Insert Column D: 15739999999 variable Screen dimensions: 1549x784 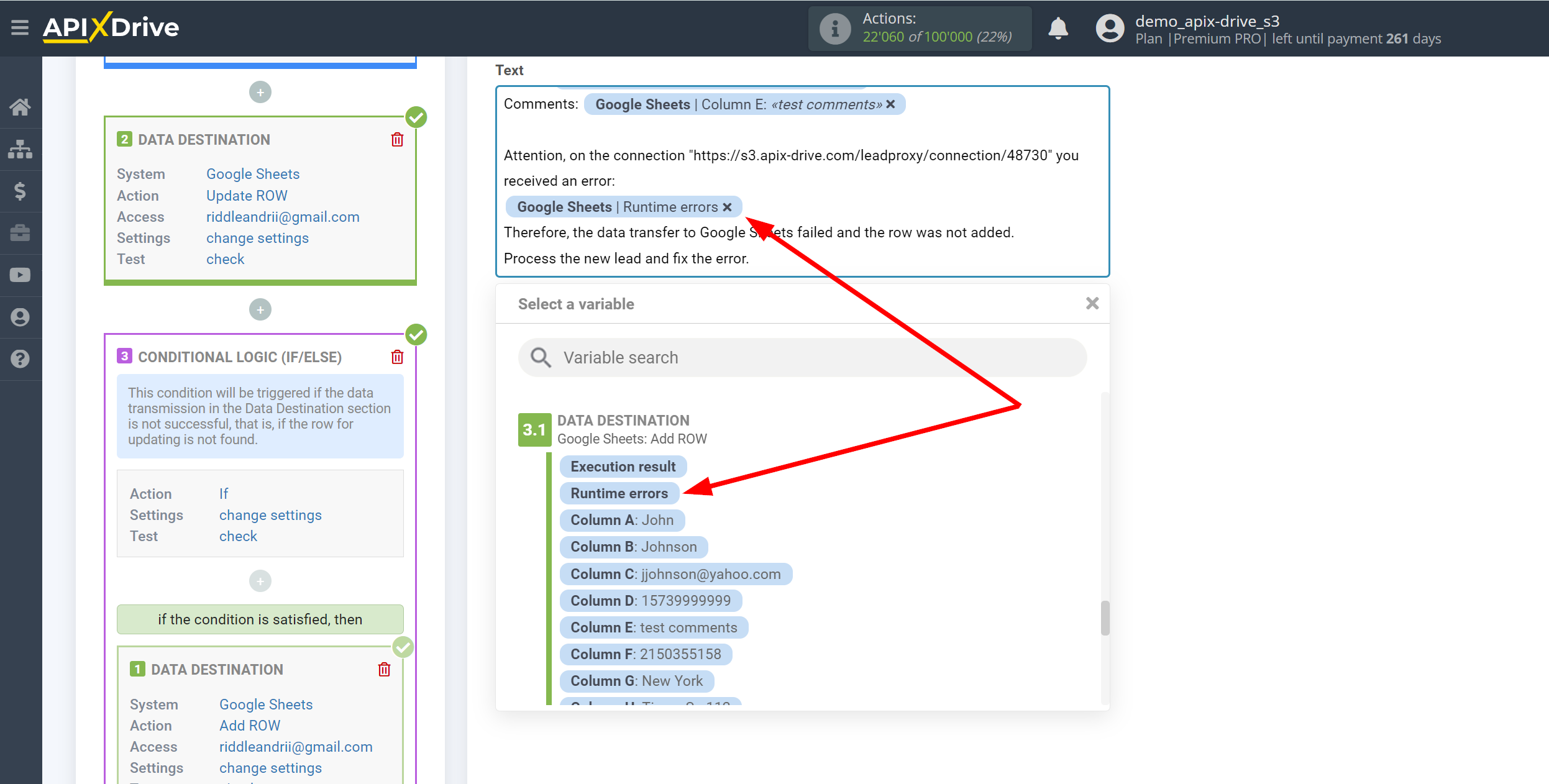coord(651,601)
